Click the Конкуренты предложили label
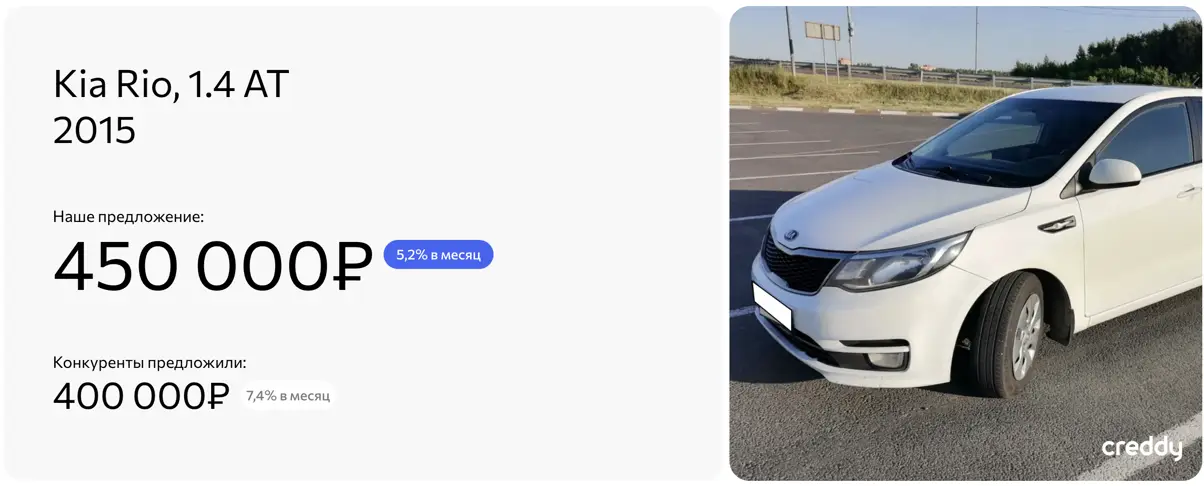The width and height of the screenshot is (1204, 486). pos(149,362)
